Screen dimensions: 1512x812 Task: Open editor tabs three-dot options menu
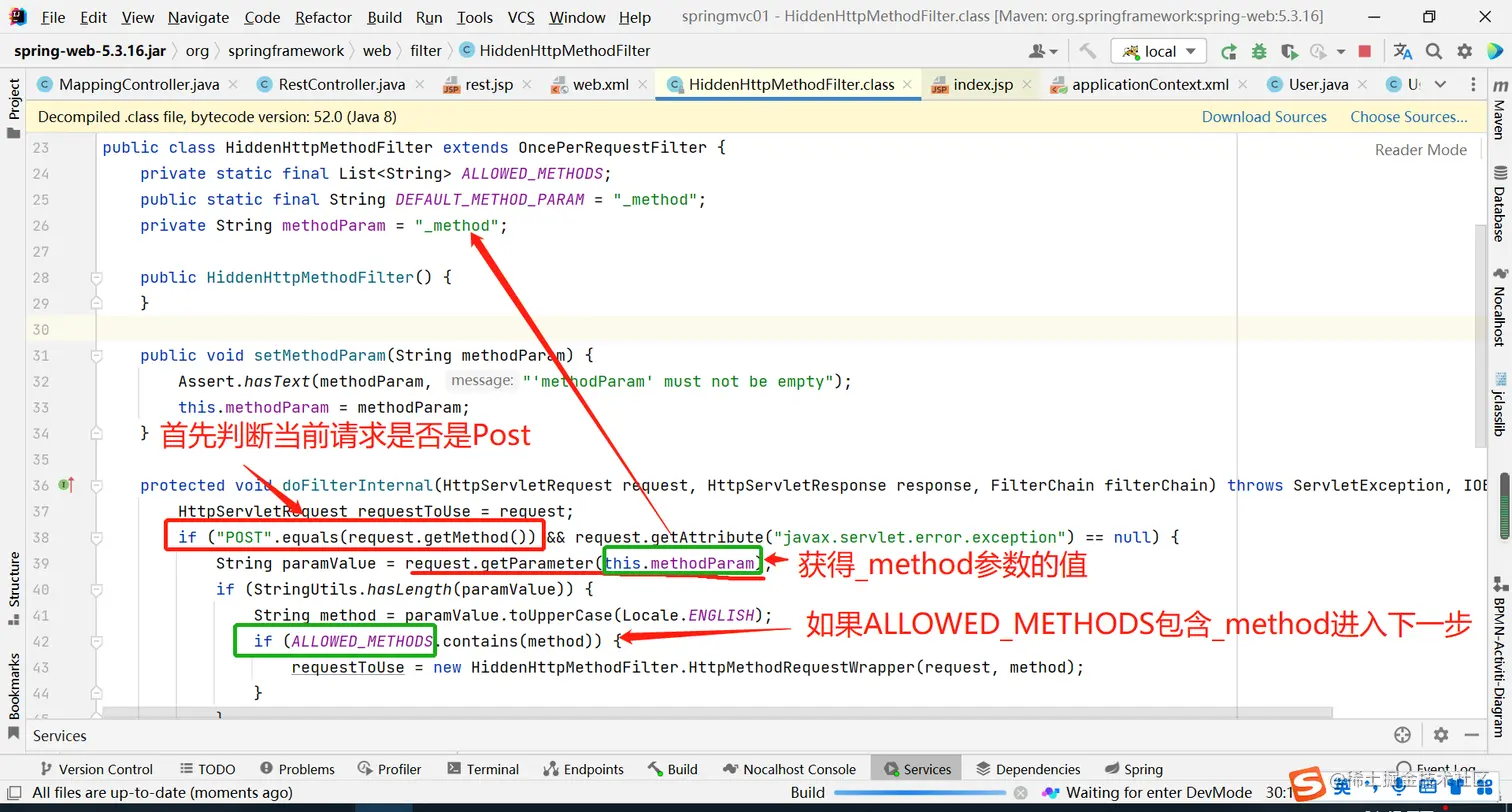(1473, 84)
